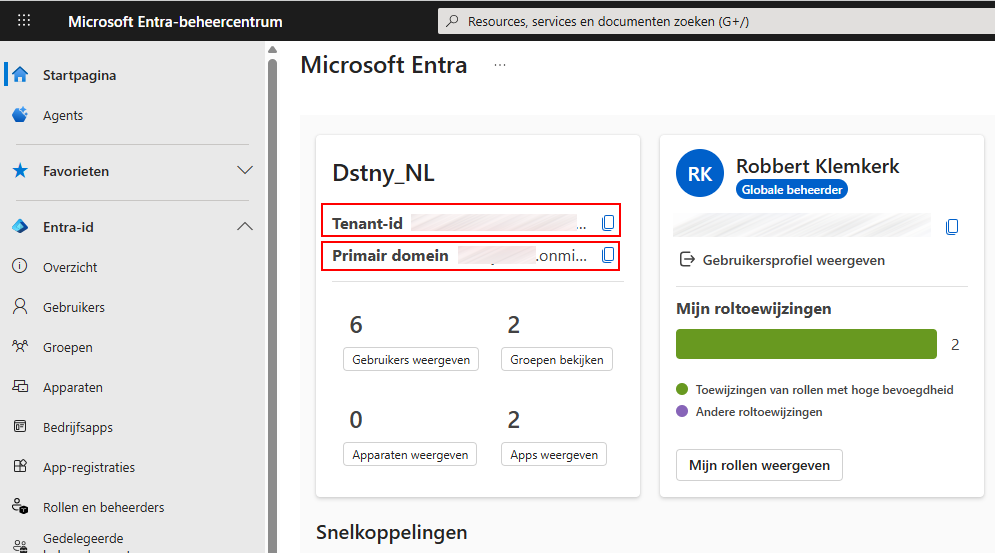Click the Primair domein label

pyautogui.click(x=390, y=255)
